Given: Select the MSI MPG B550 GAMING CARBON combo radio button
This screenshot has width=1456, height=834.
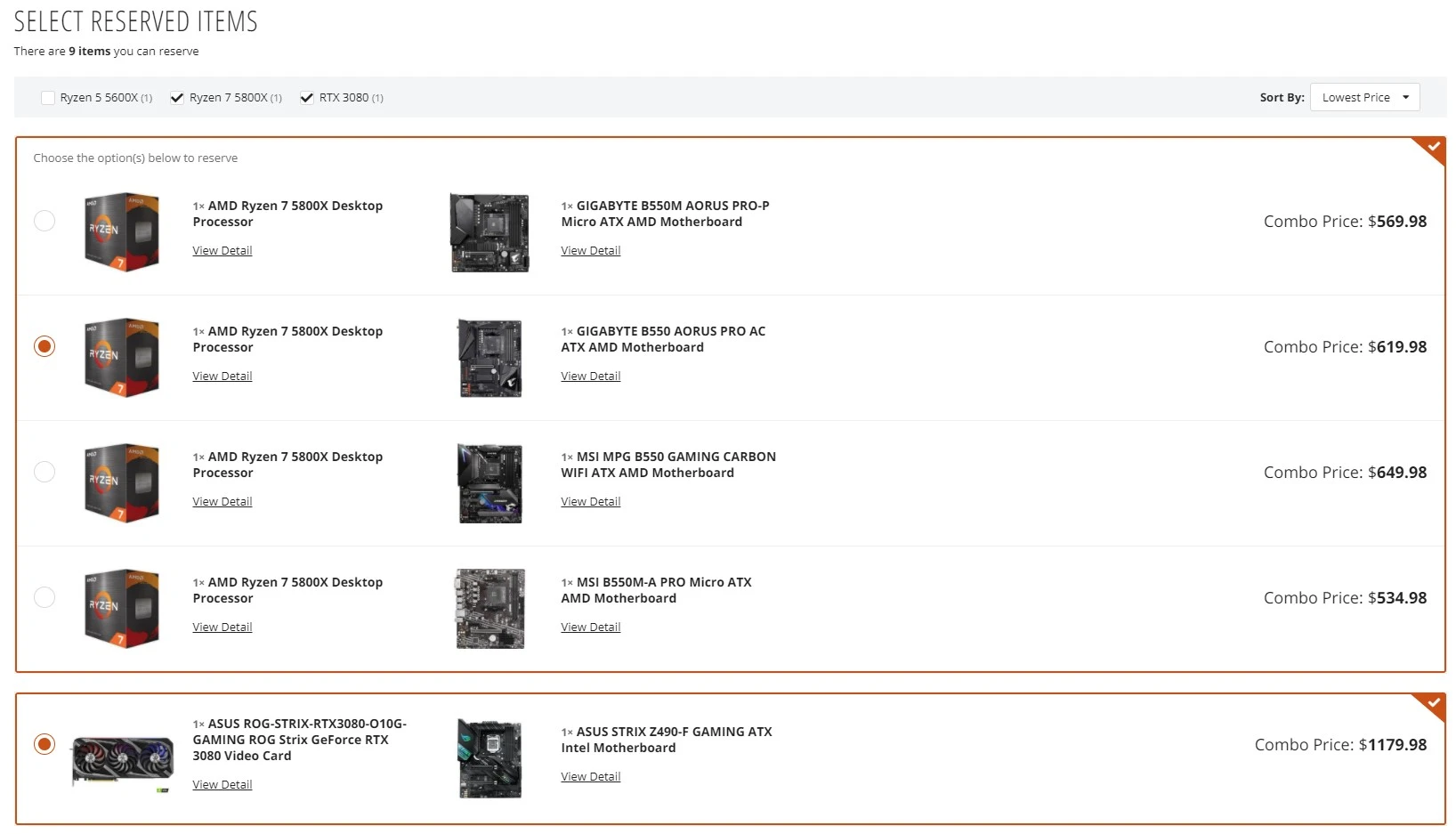Looking at the screenshot, I should click(44, 472).
